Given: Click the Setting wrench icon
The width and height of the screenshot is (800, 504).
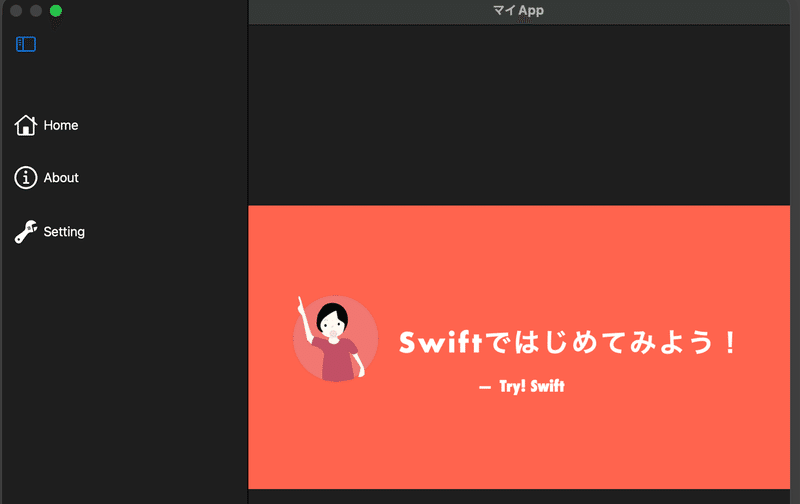Looking at the screenshot, I should point(26,232).
